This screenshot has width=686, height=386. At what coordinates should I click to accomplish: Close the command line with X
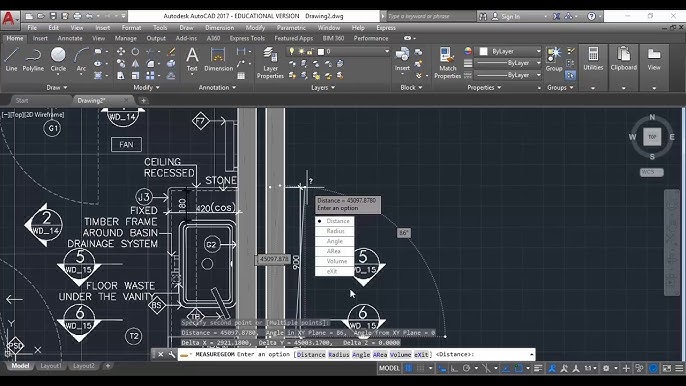tap(161, 354)
